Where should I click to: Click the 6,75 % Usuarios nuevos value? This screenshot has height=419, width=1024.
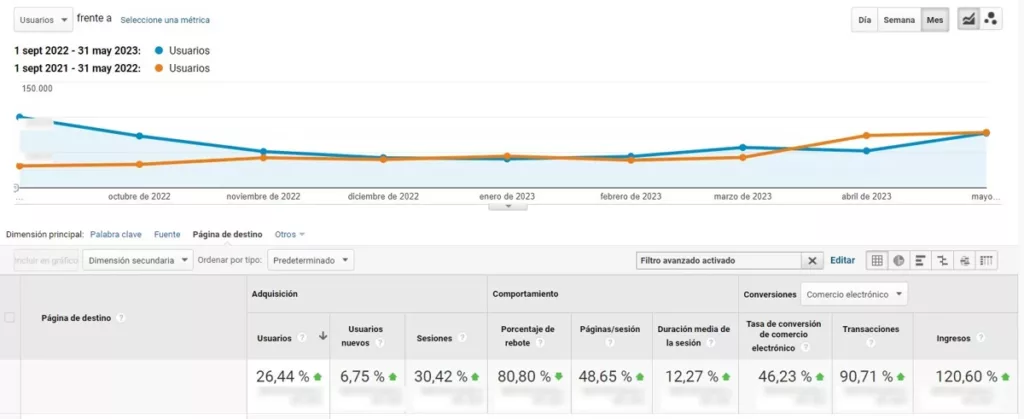pyautogui.click(x=363, y=377)
